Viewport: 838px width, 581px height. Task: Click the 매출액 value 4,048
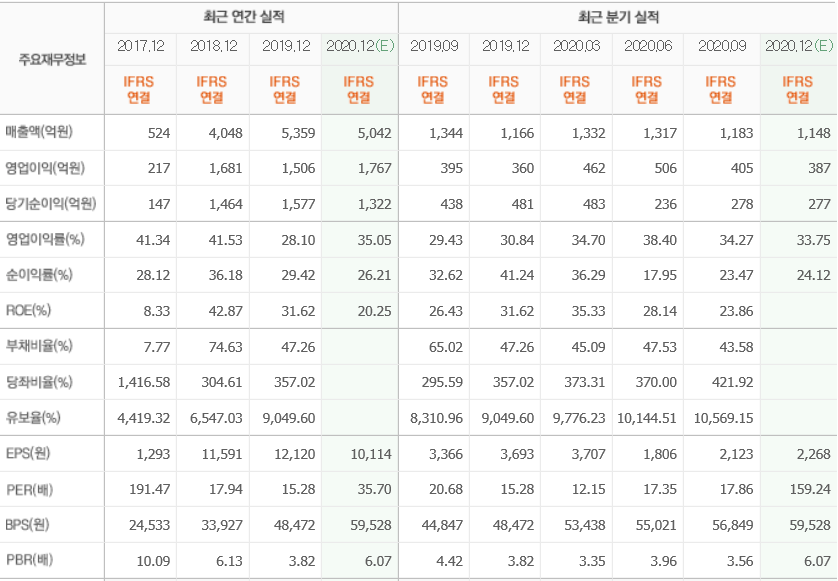(x=226, y=133)
